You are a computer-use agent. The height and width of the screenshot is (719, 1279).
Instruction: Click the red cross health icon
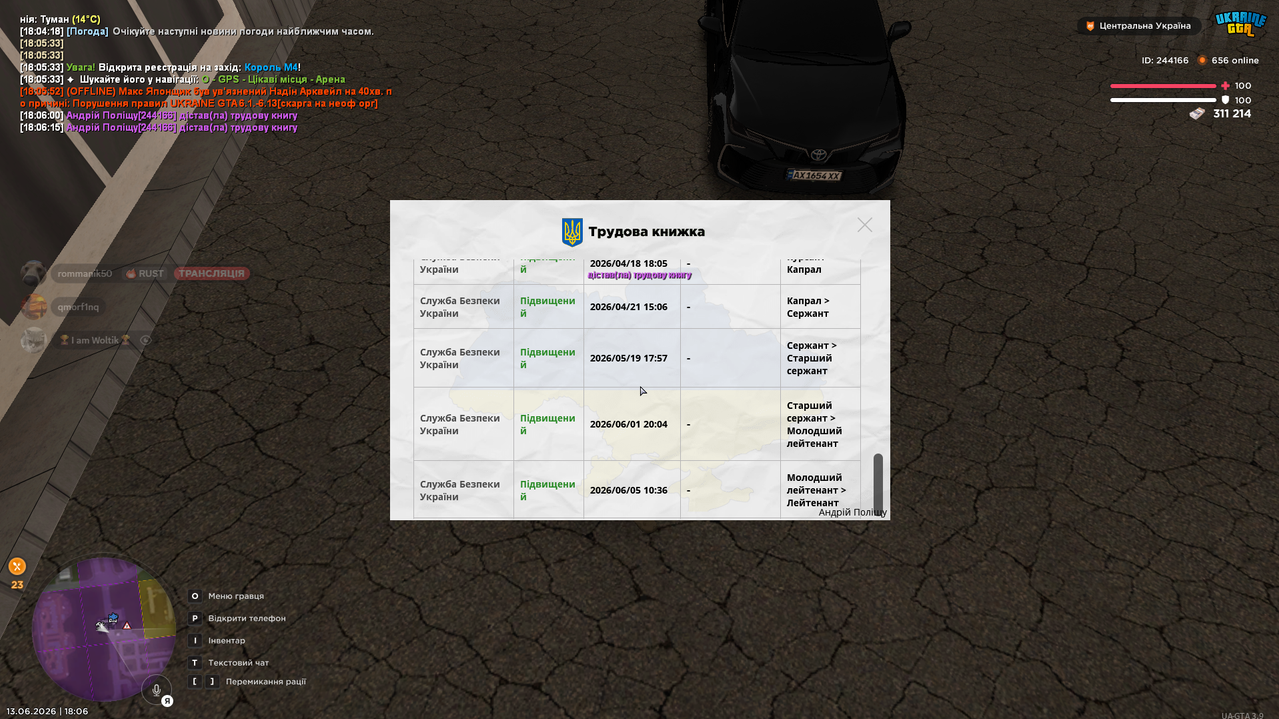click(x=1225, y=86)
